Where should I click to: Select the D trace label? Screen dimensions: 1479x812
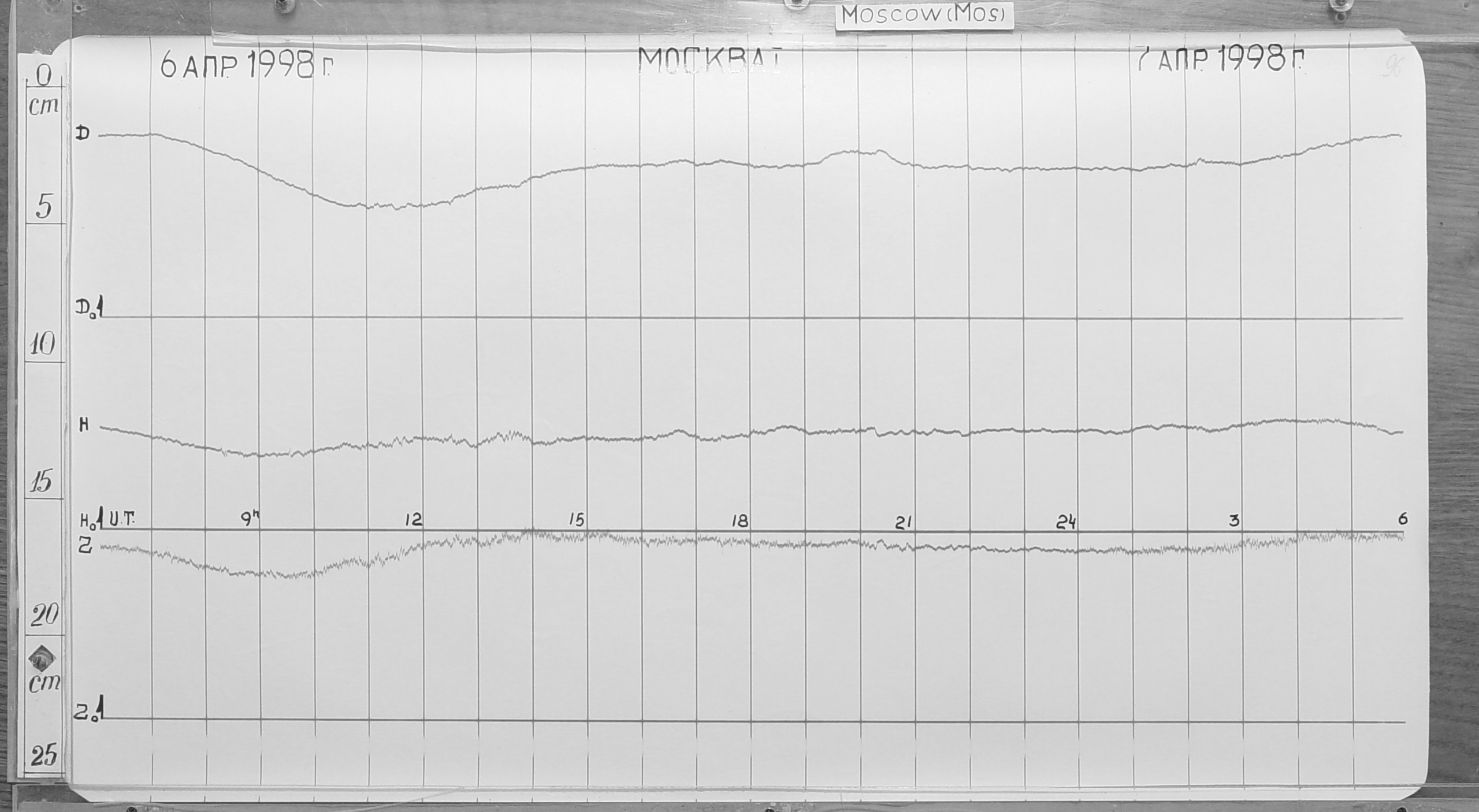coord(84,134)
